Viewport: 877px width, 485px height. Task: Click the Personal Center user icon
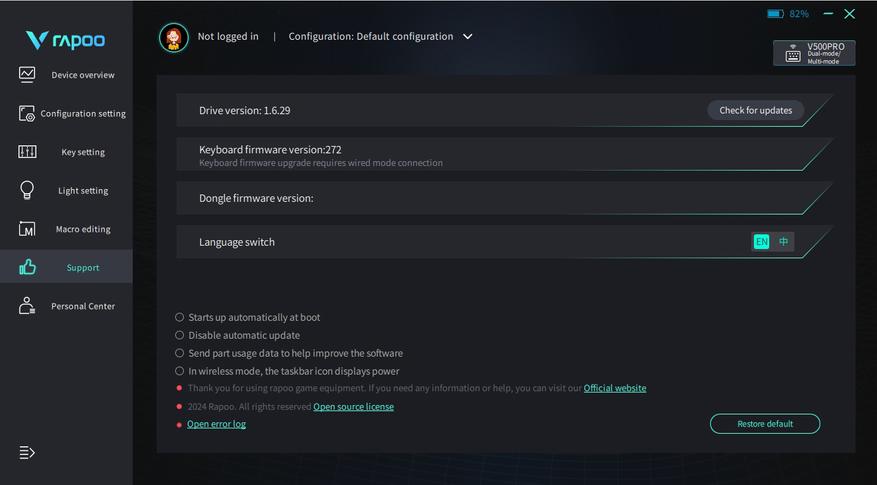coord(27,306)
